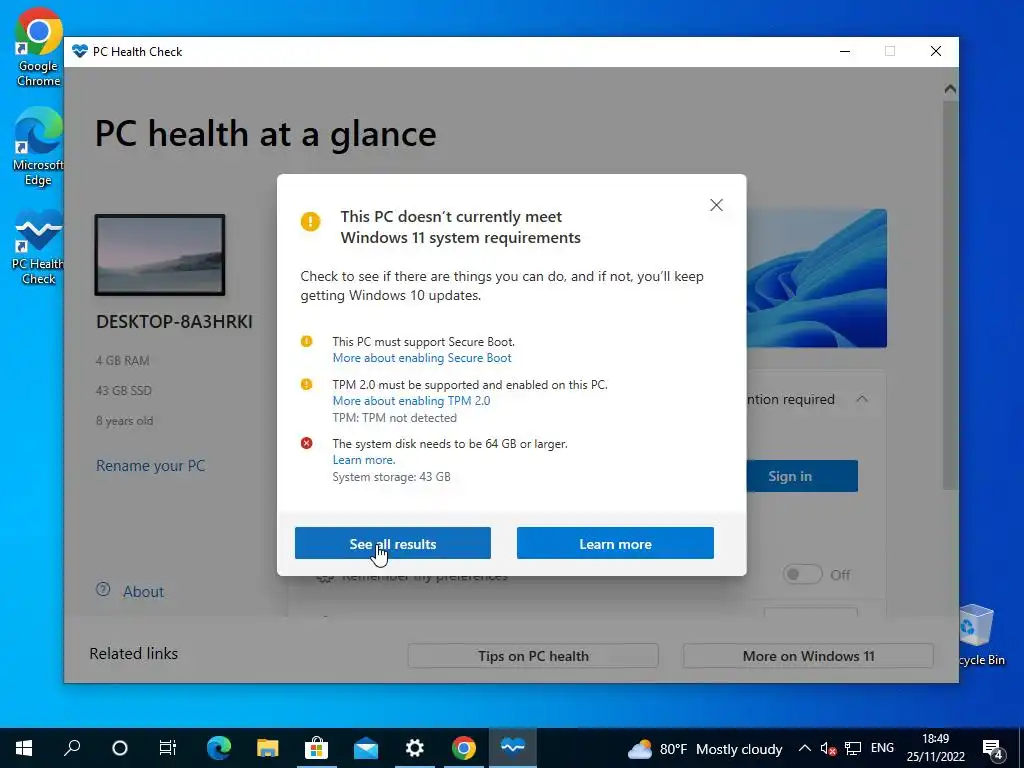Toggle the Remember my preferences switch
The width and height of the screenshot is (1024, 768).
802,575
